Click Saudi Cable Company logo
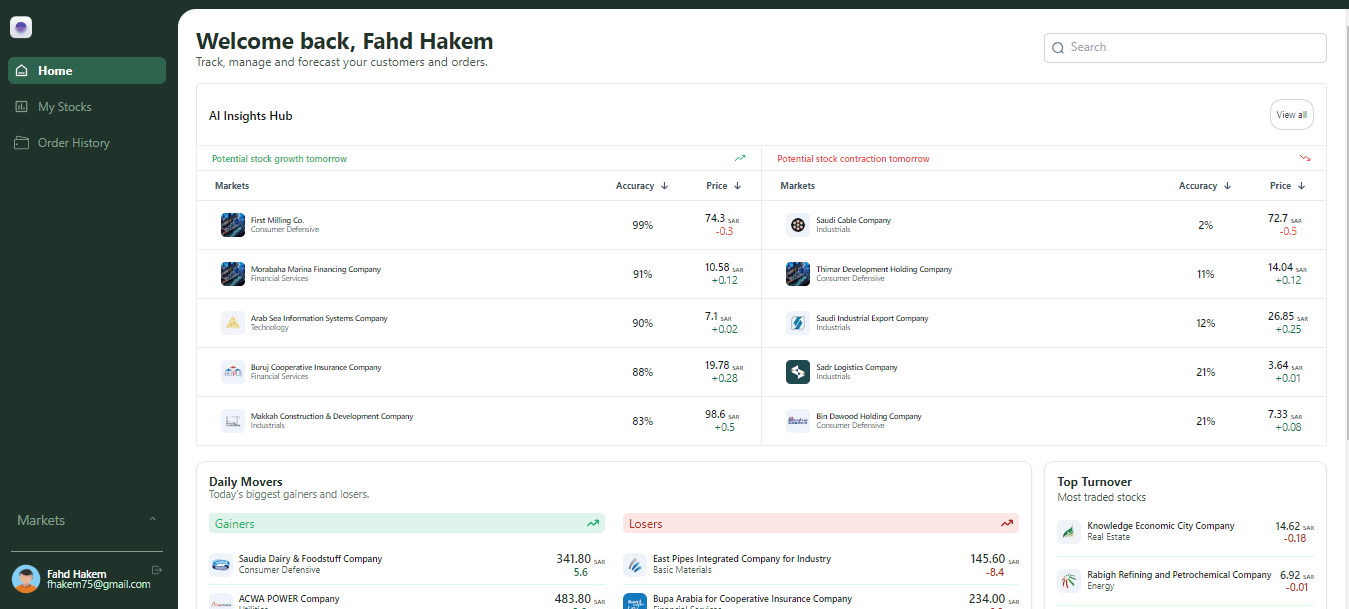 (798, 225)
